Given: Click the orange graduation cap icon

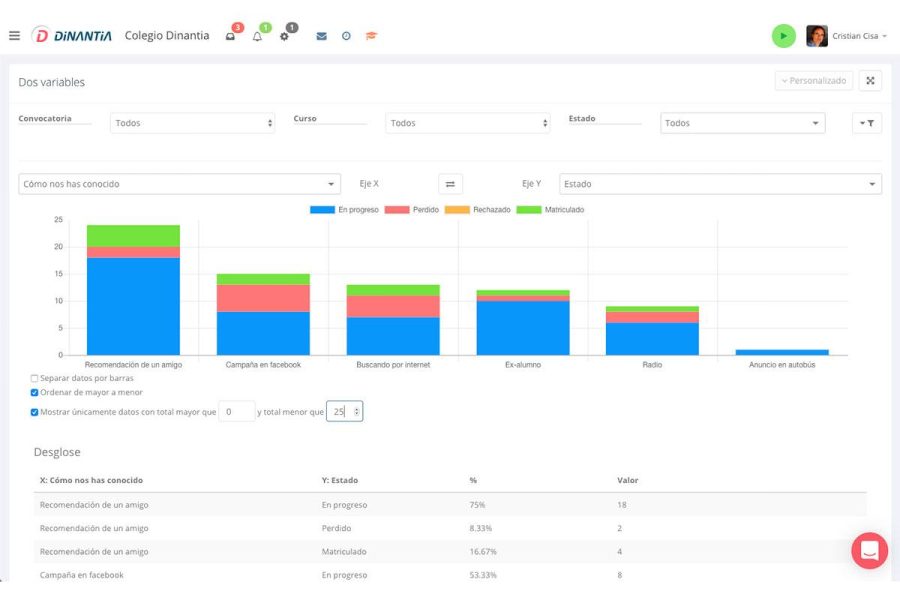Looking at the screenshot, I should [371, 36].
